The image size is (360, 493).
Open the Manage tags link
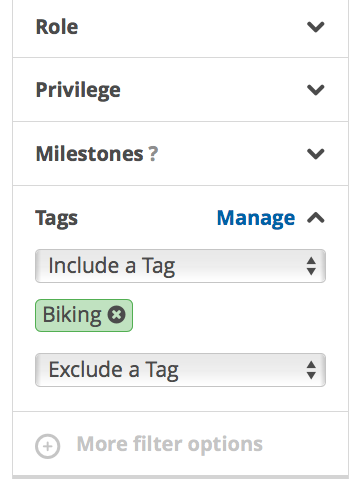pos(256,218)
